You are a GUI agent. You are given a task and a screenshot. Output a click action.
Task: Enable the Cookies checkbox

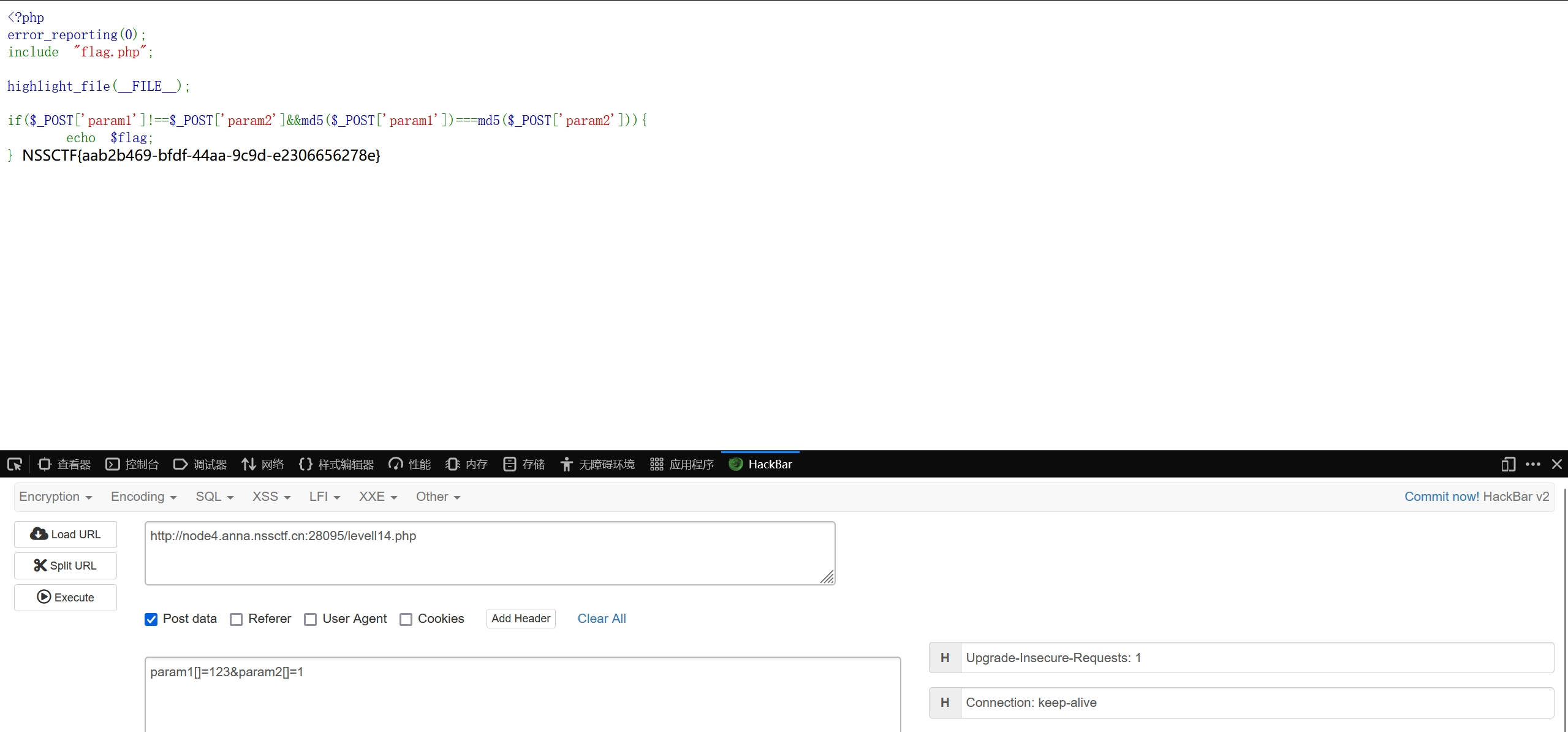(x=406, y=619)
